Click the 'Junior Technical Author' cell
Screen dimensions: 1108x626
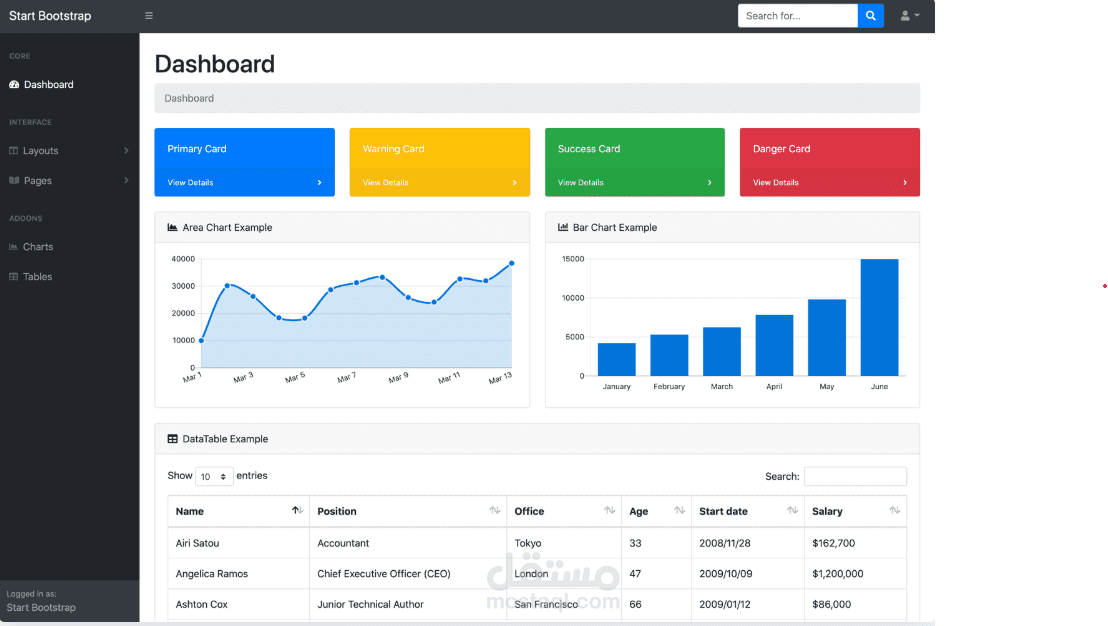(x=408, y=604)
